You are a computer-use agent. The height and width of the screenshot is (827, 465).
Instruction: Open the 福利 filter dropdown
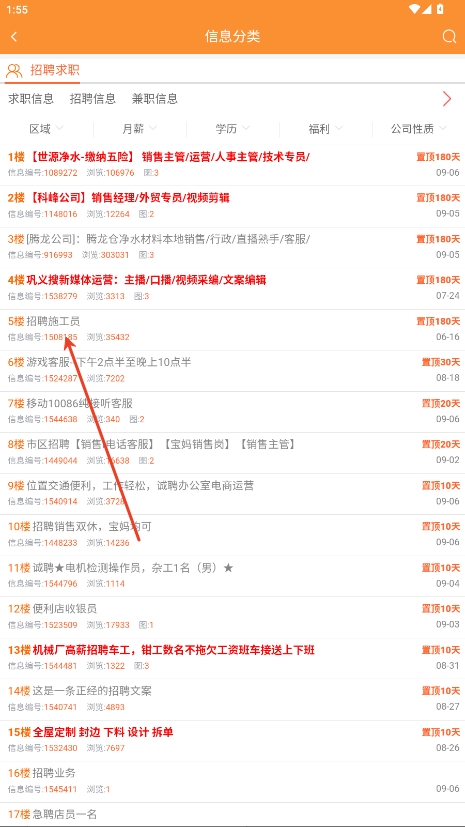(326, 129)
